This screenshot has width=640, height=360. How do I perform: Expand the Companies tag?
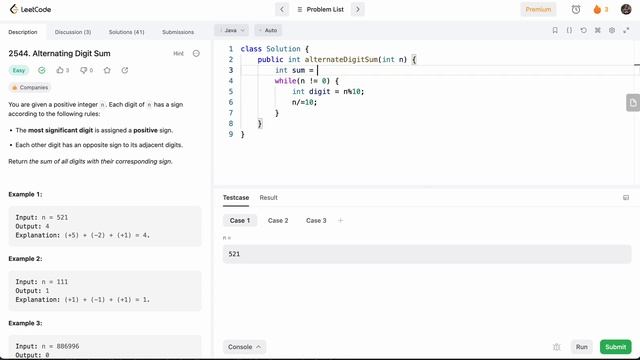(x=30, y=87)
